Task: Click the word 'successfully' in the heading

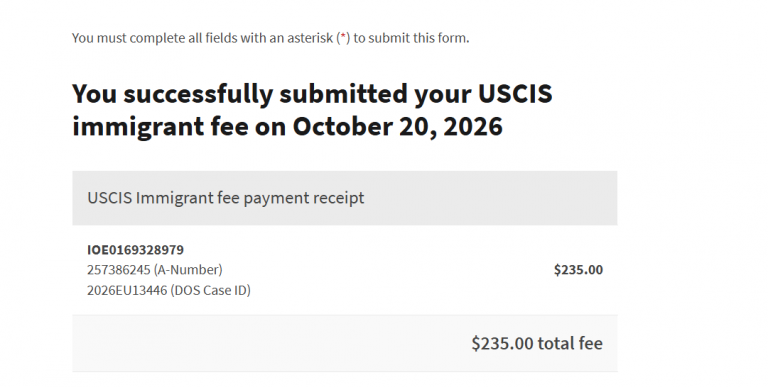Action: 198,95
